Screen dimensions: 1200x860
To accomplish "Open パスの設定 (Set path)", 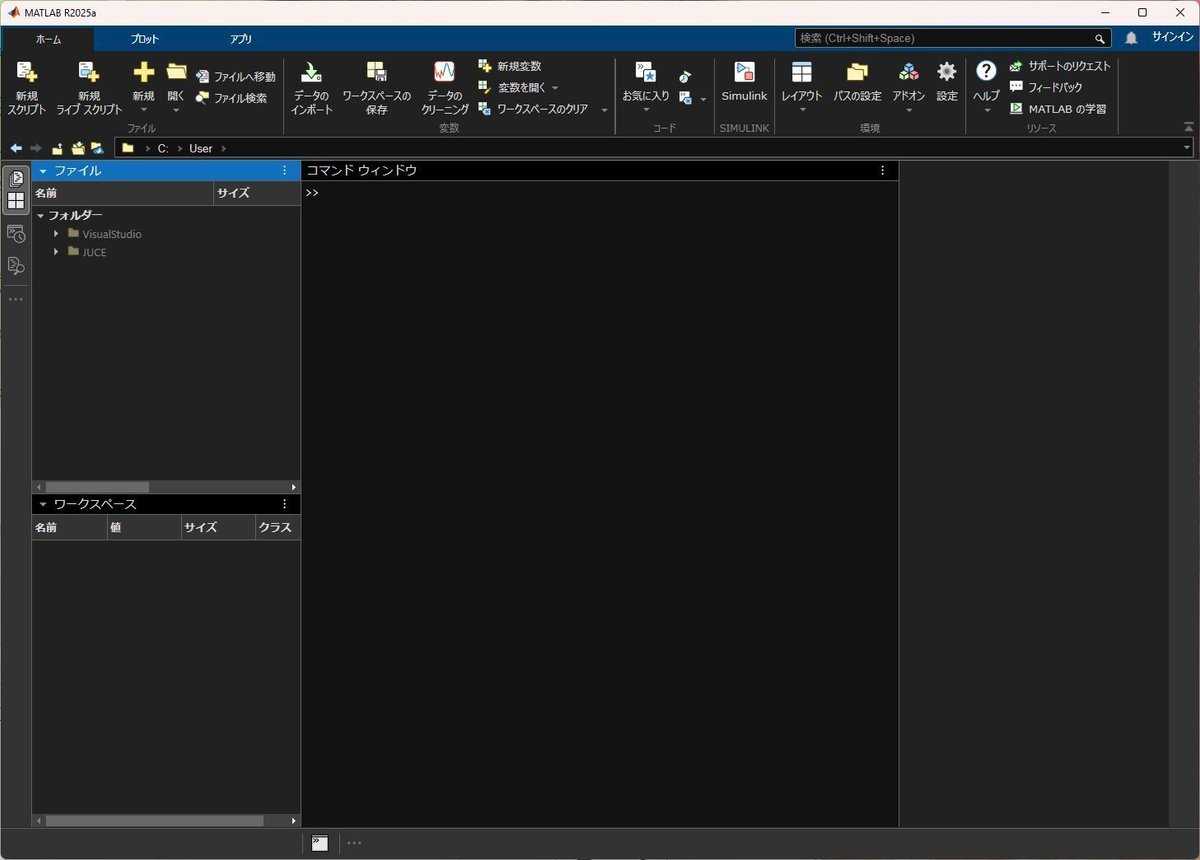I will (857, 82).
